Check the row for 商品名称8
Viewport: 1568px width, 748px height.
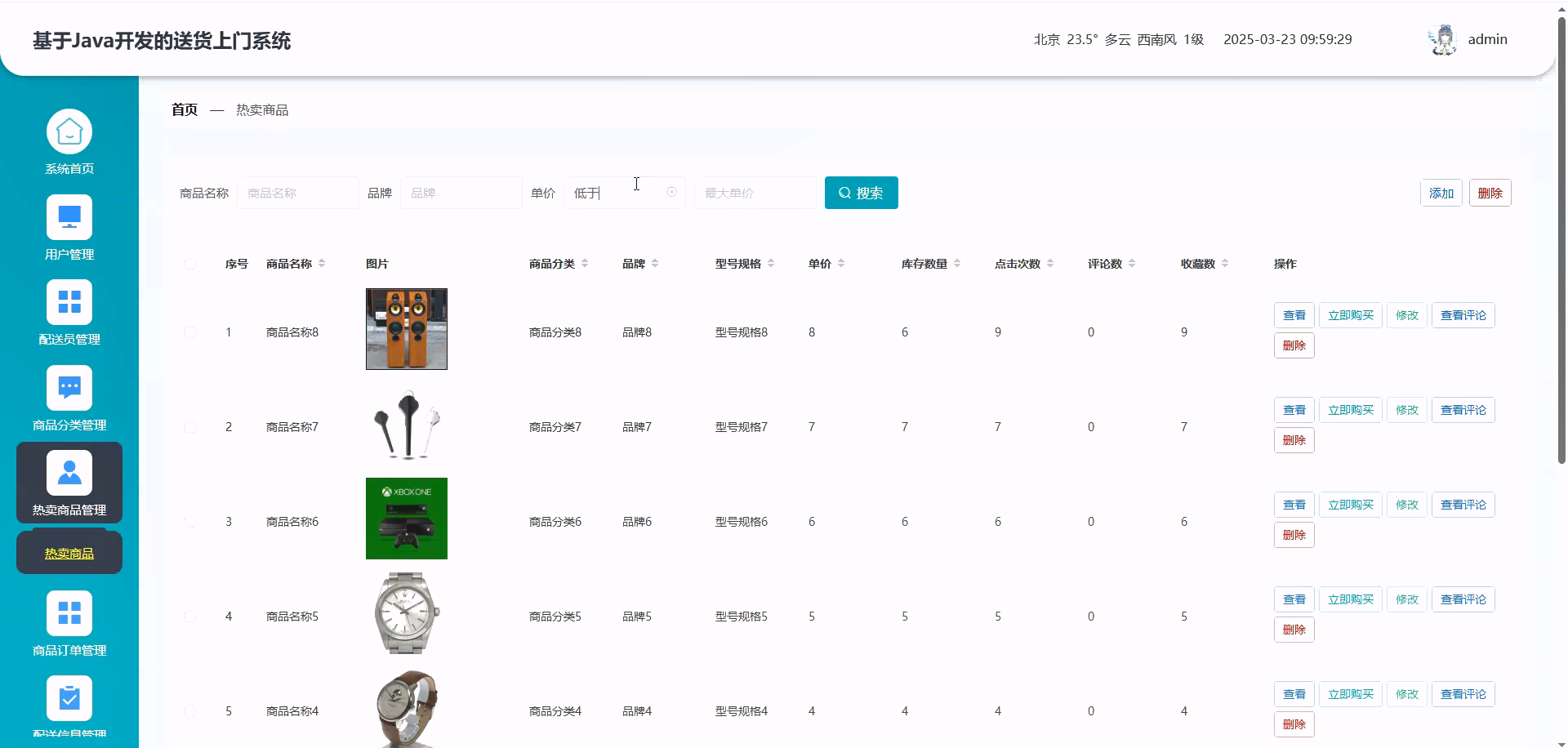[x=190, y=332]
